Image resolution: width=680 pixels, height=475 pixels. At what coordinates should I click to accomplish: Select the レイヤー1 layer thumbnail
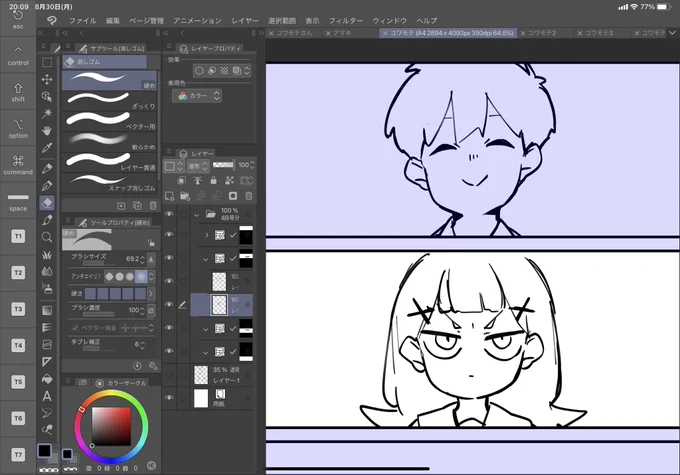[201, 375]
